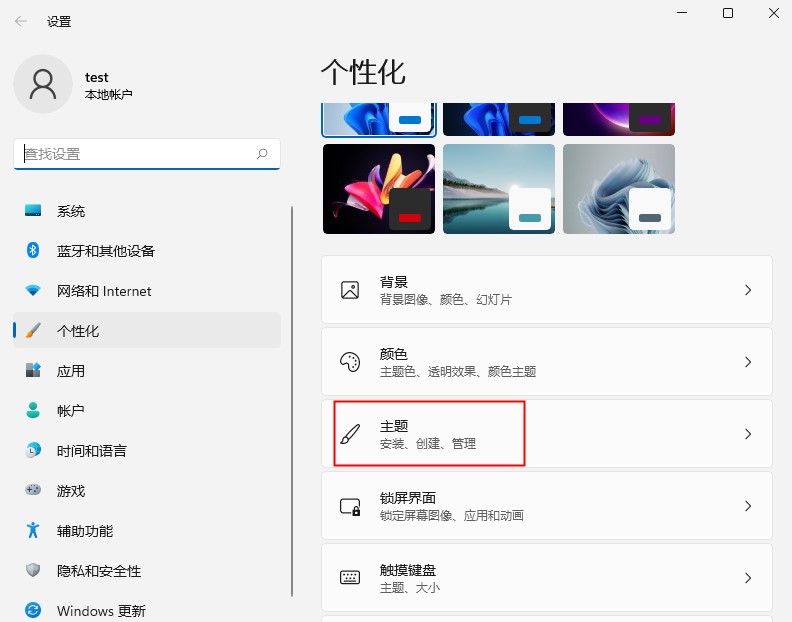Viewport: 792px width, 622px height.
Task: Click the 帐户 person icon
Action: (x=33, y=410)
